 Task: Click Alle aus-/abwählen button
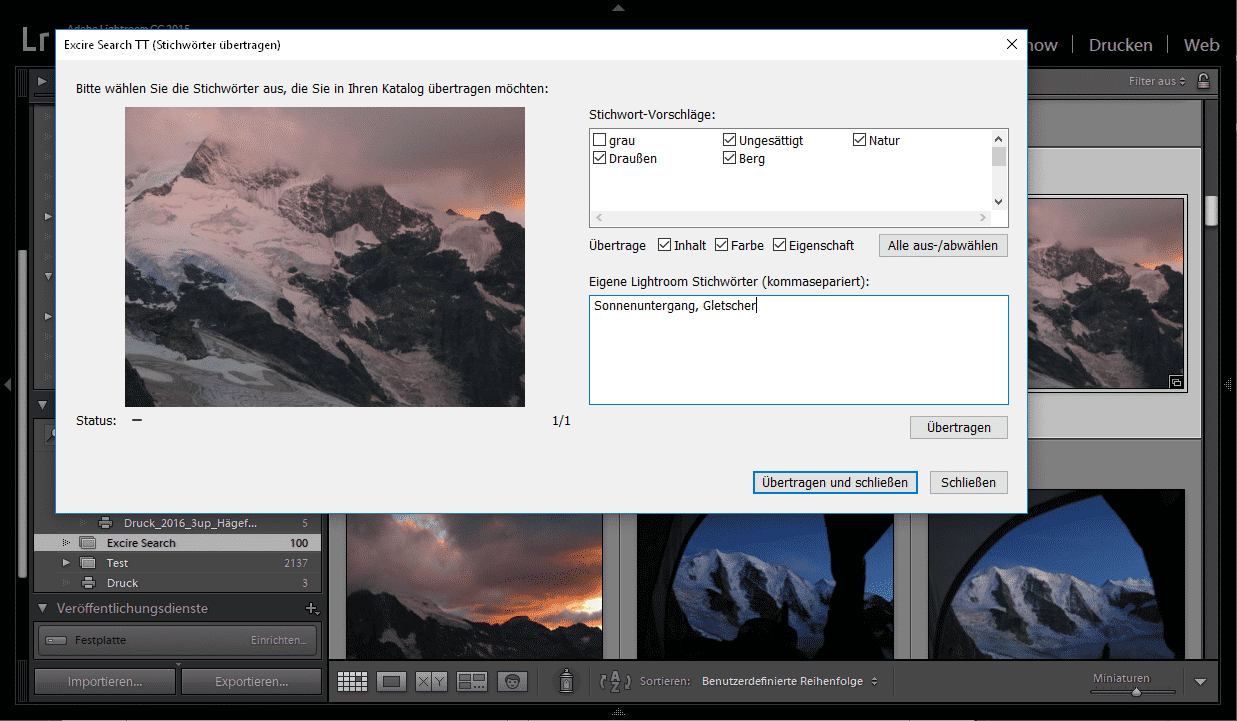click(x=943, y=245)
